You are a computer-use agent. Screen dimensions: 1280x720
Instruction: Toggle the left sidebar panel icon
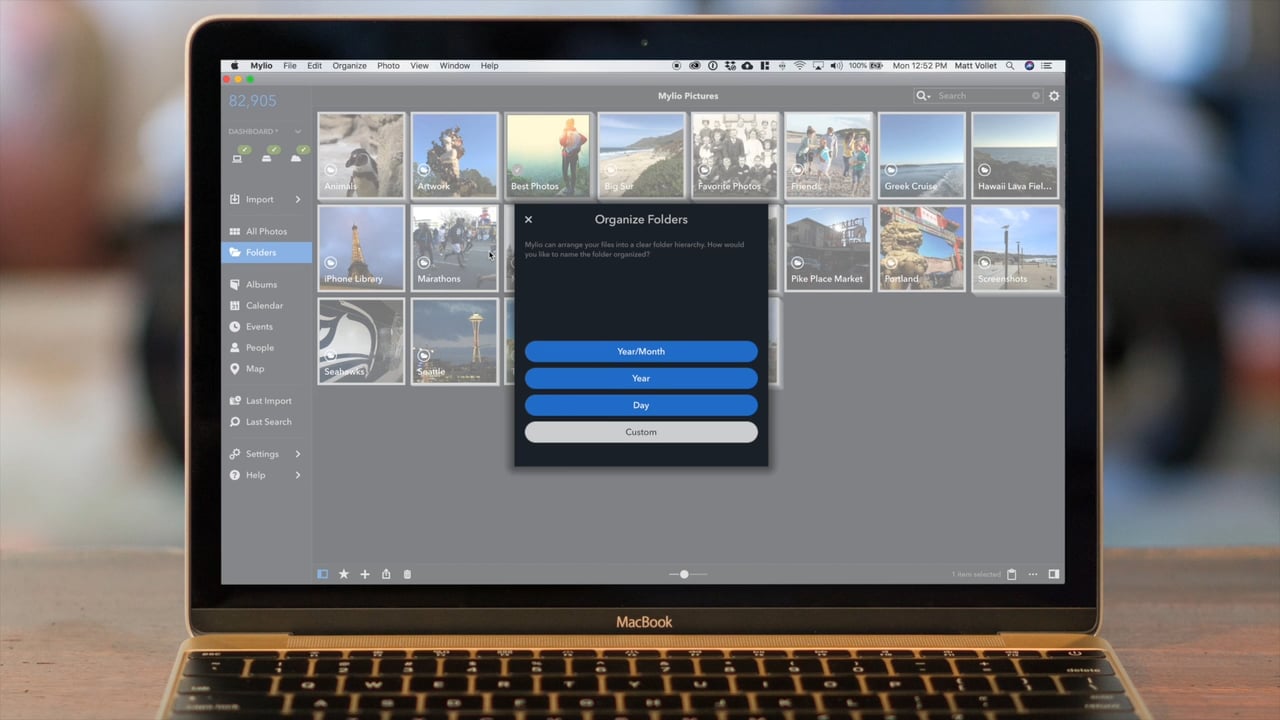[x=323, y=574]
